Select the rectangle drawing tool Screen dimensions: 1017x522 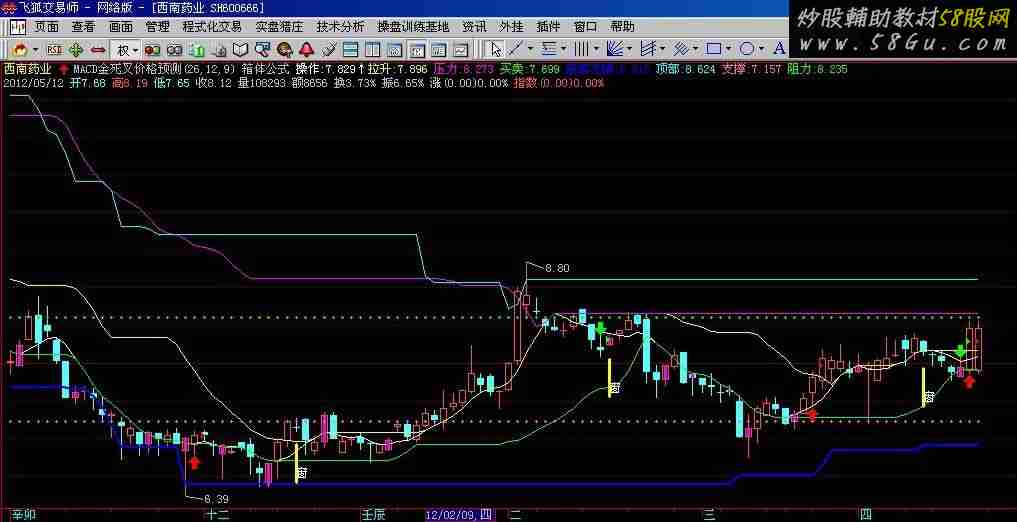[x=713, y=49]
